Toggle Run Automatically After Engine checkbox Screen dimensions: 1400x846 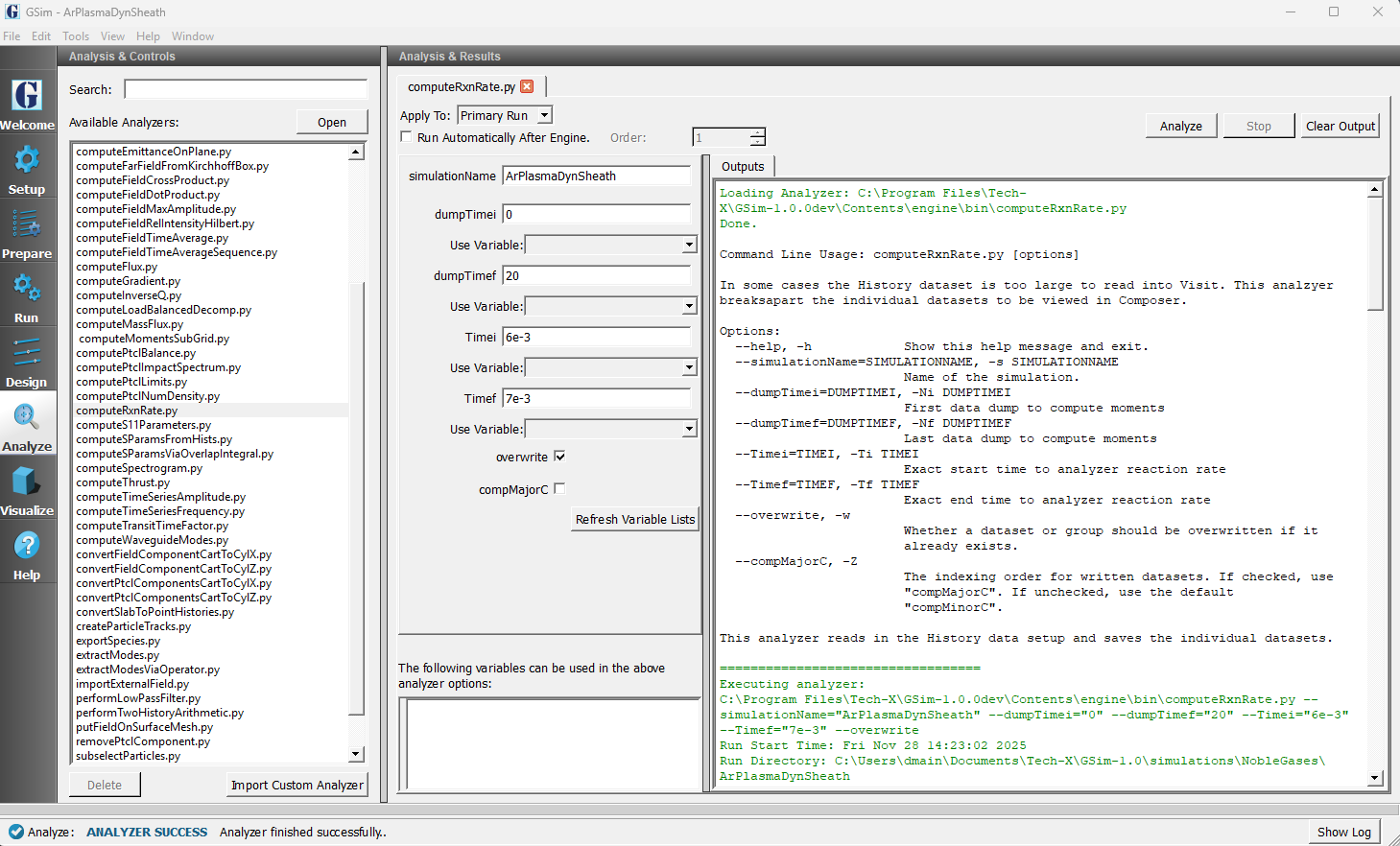point(406,137)
